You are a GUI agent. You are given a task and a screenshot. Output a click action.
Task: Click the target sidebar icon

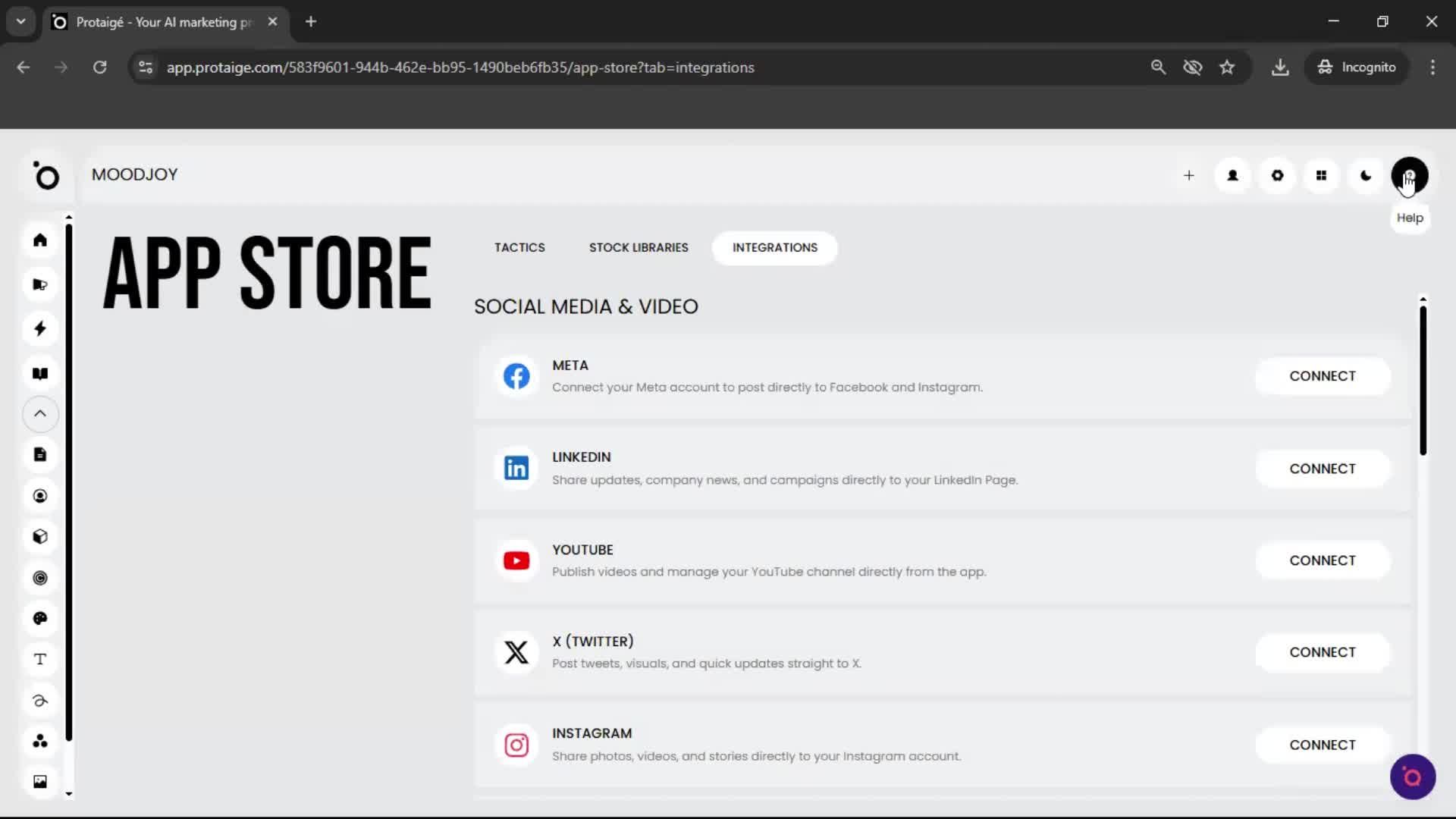point(40,578)
